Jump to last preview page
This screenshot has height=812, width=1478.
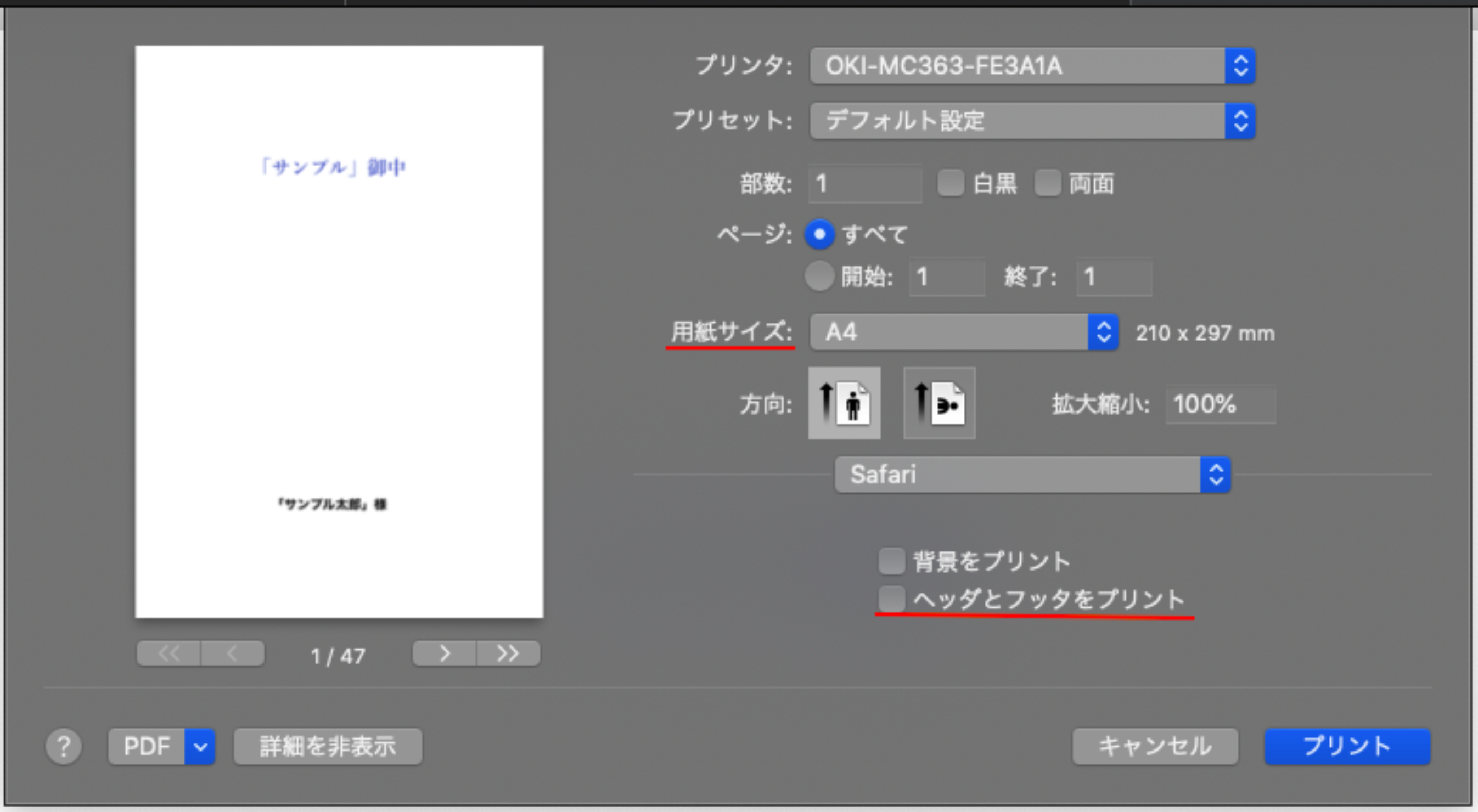click(508, 654)
